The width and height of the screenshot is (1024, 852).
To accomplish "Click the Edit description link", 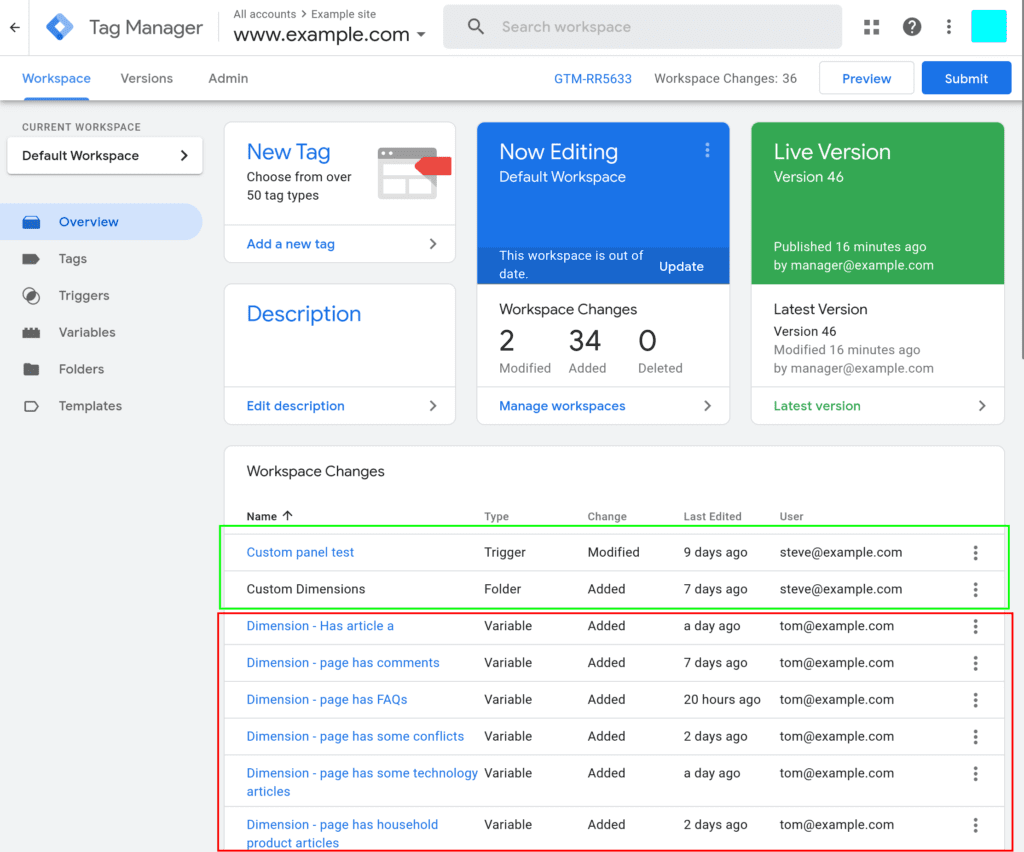I will pyautogui.click(x=295, y=405).
